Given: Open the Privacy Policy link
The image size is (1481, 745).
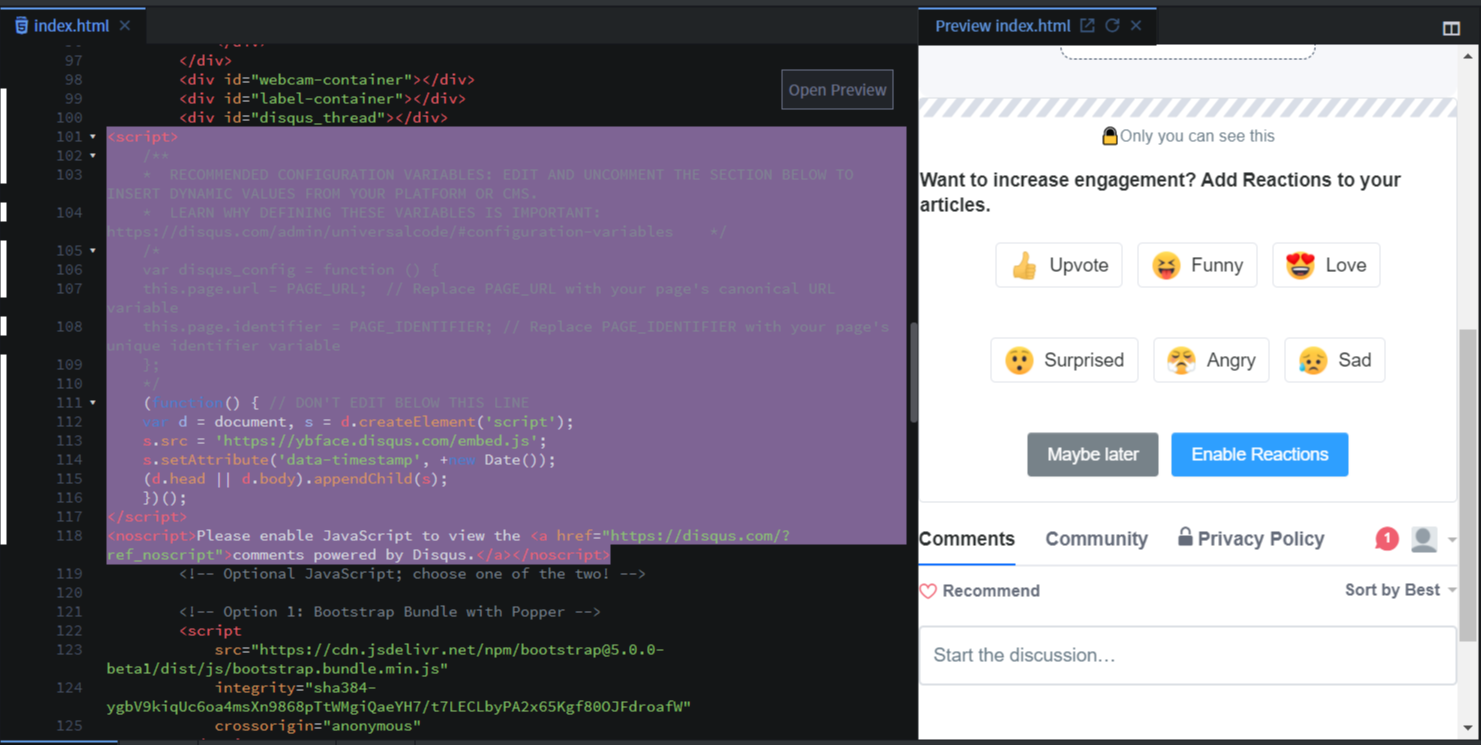Looking at the screenshot, I should click(x=1250, y=539).
